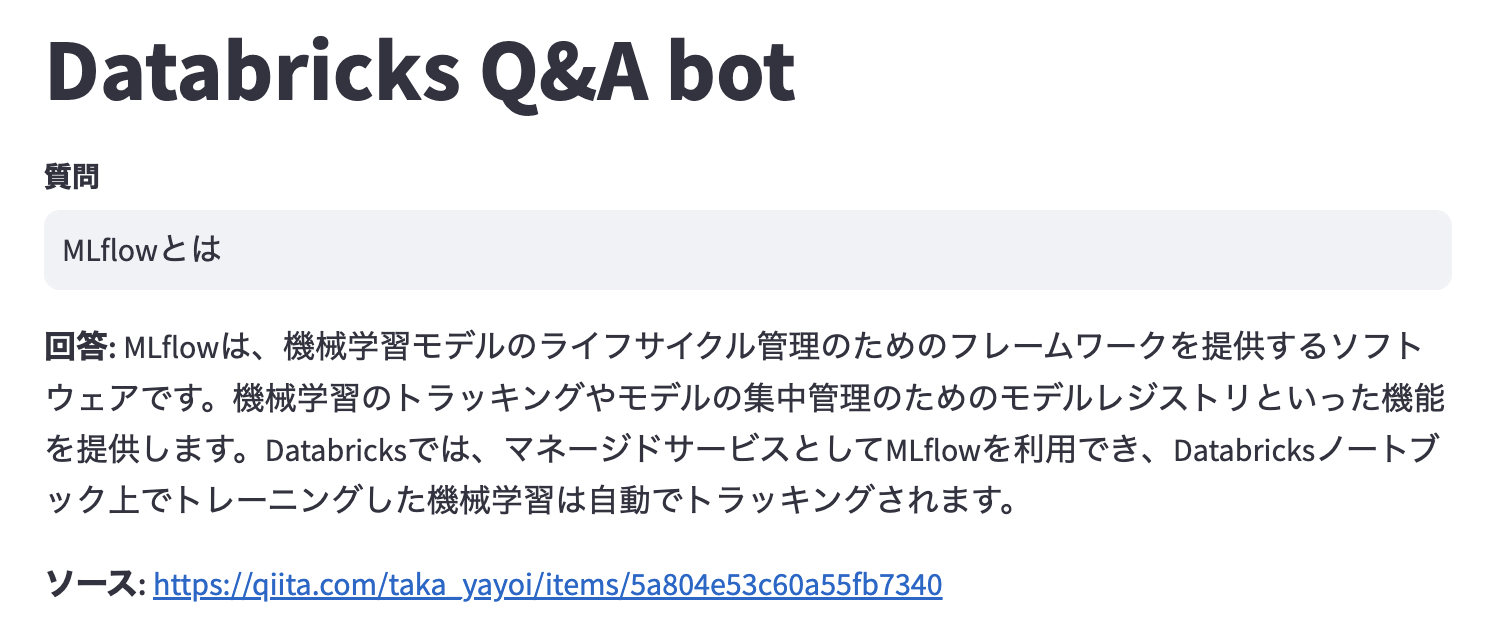1510x642 pixels.
Task: Click the end of the question input field
Action: (1400, 249)
